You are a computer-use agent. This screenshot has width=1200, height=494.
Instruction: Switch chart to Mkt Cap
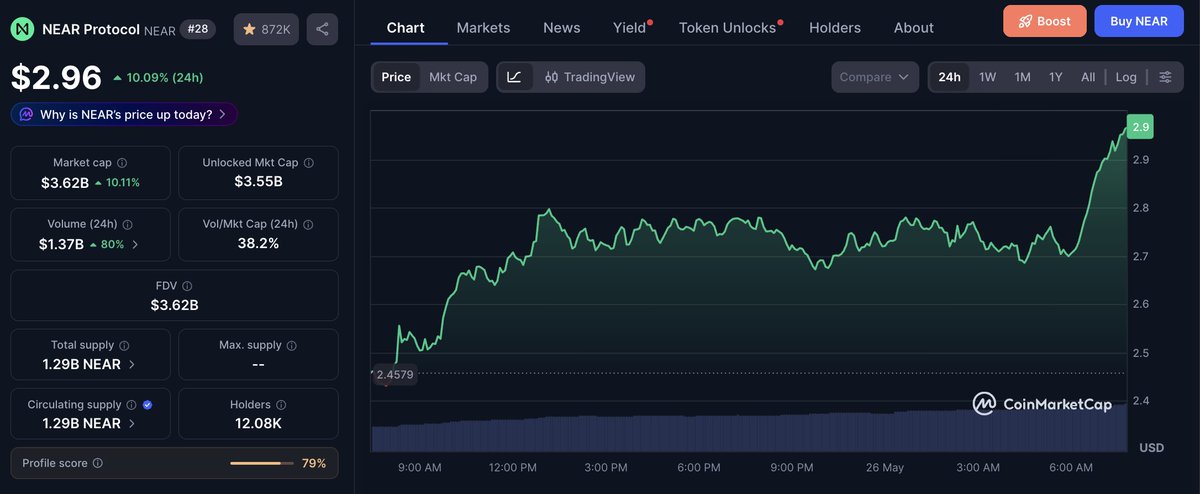tap(453, 77)
